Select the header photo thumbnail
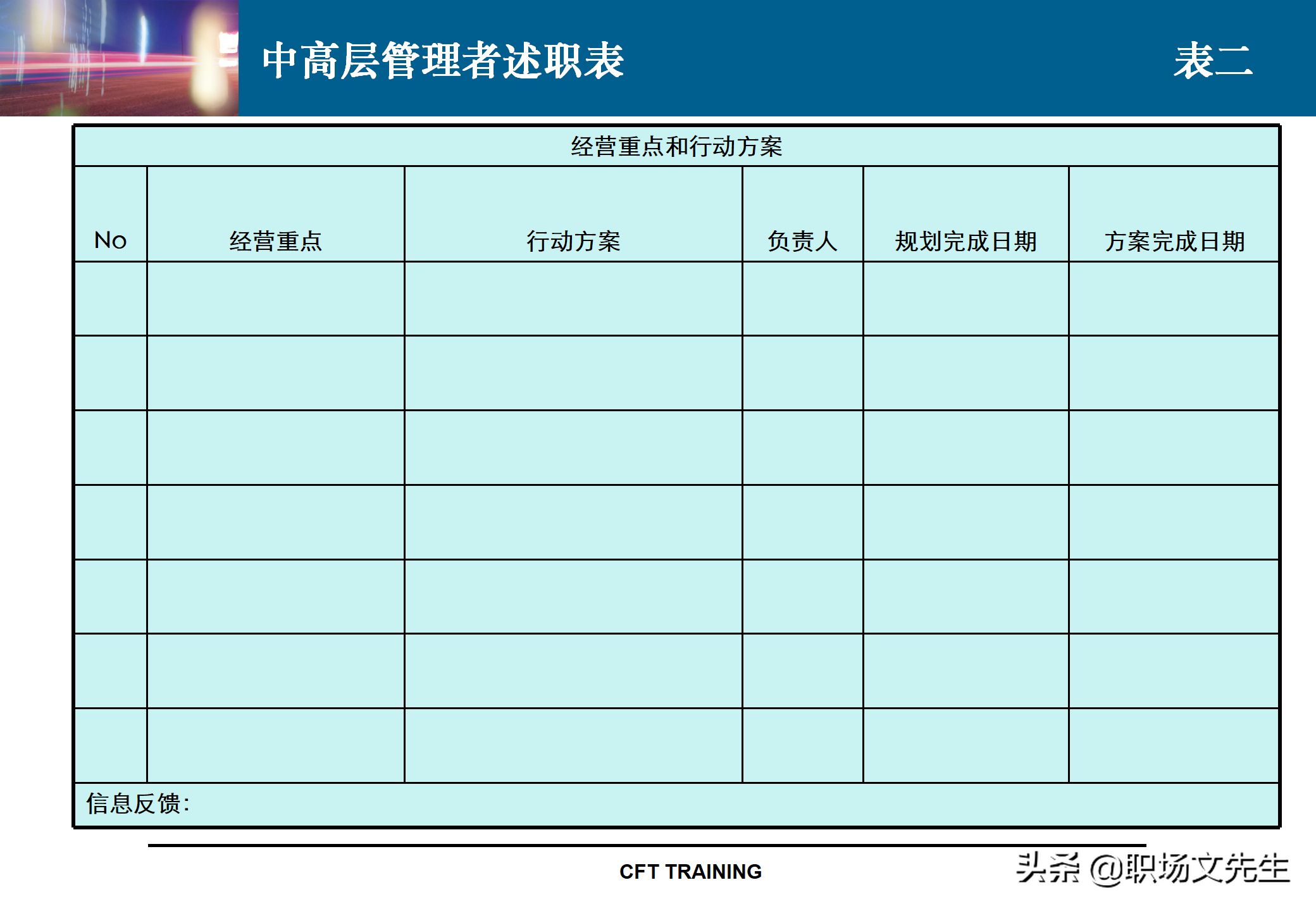 (119, 58)
